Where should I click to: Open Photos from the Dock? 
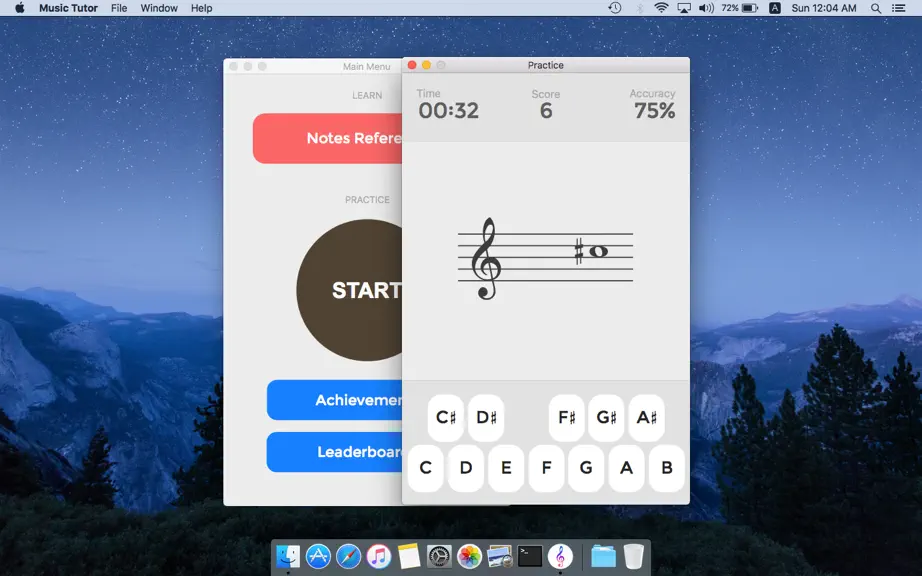(469, 556)
